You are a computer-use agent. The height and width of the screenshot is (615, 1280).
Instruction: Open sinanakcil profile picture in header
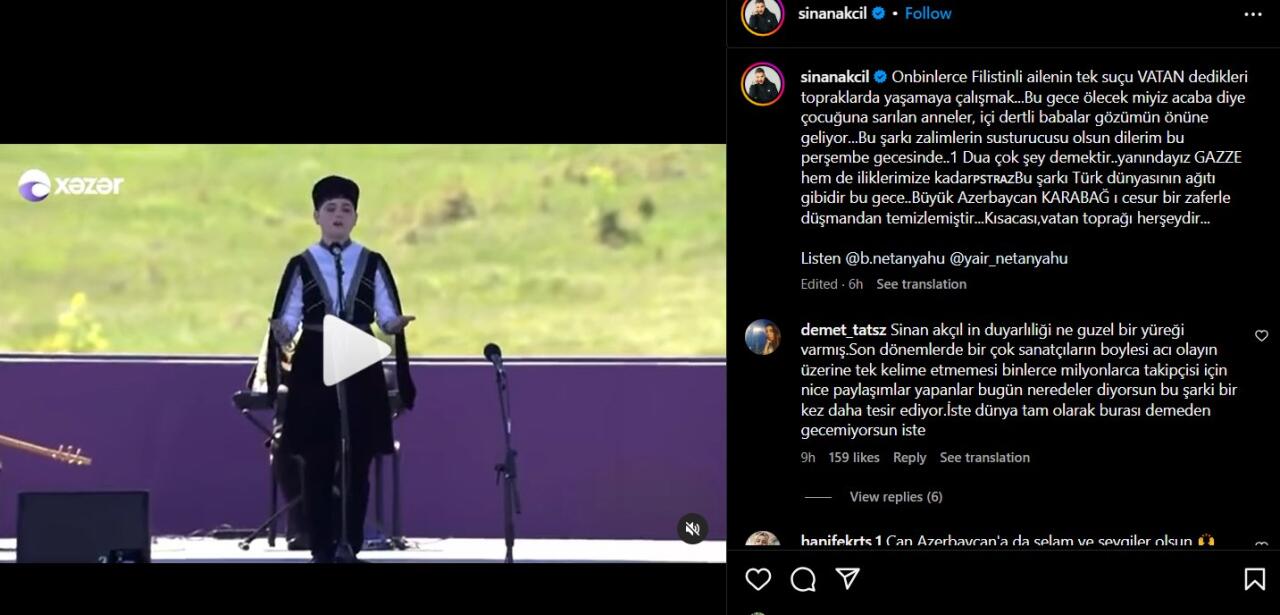pos(762,14)
